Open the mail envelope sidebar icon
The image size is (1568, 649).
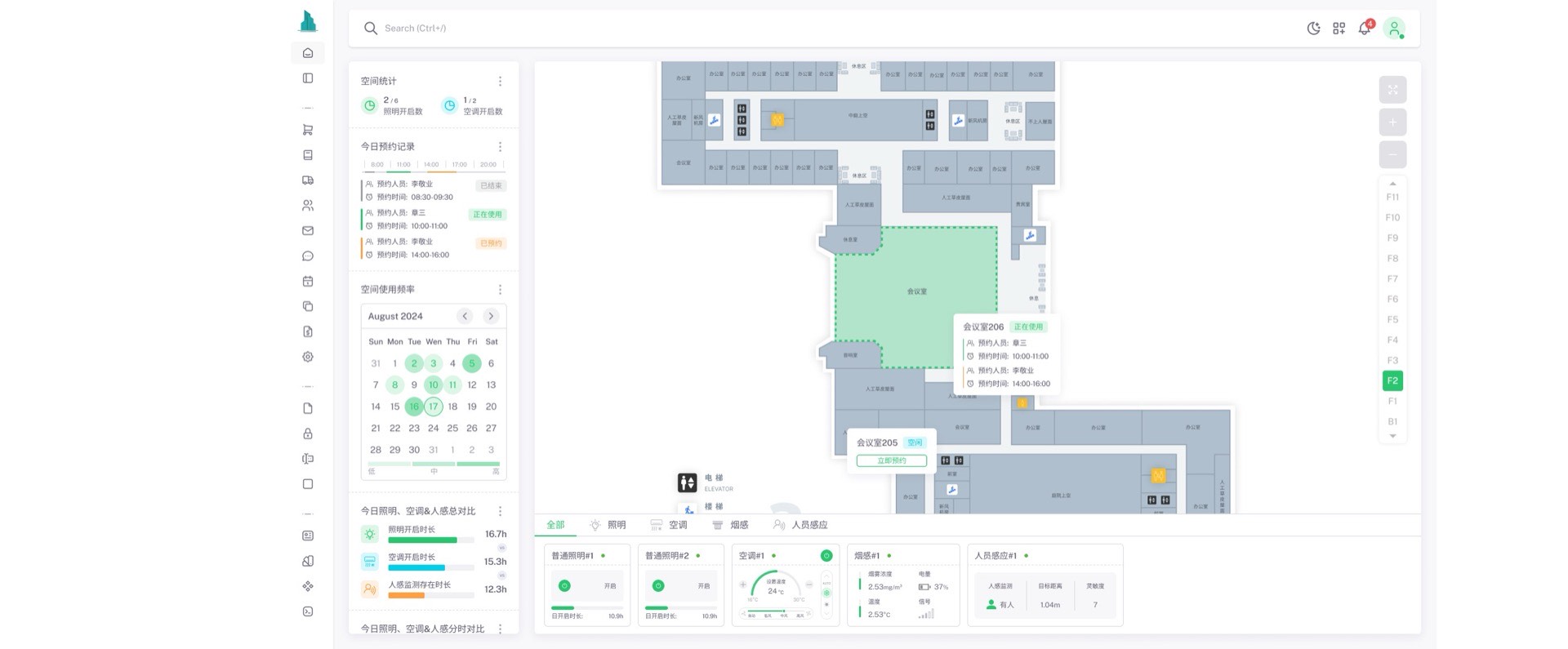pyautogui.click(x=308, y=231)
